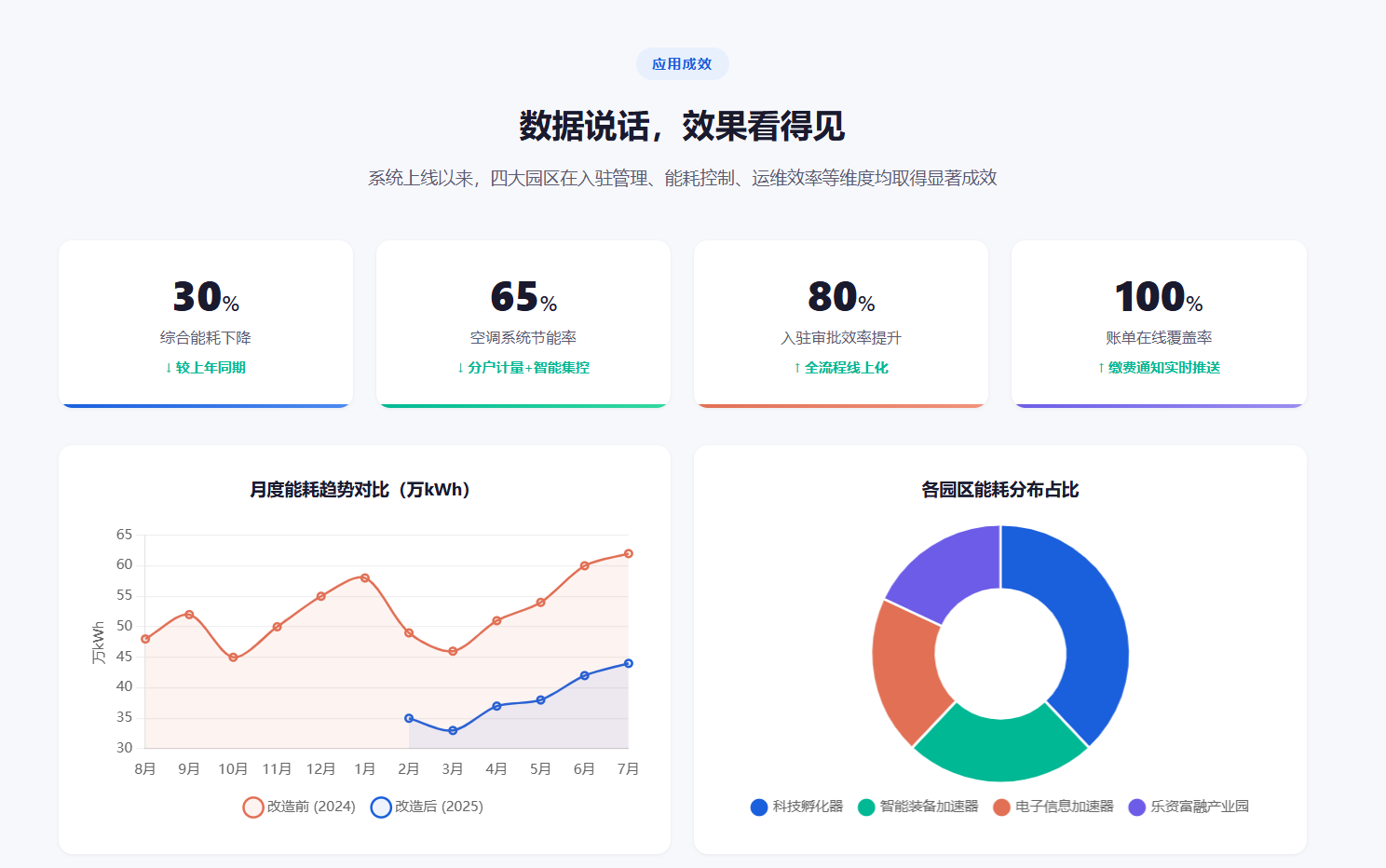Screen dimensions: 1386x868
Task: Click the green donut chart segment
Action: tap(1000, 750)
